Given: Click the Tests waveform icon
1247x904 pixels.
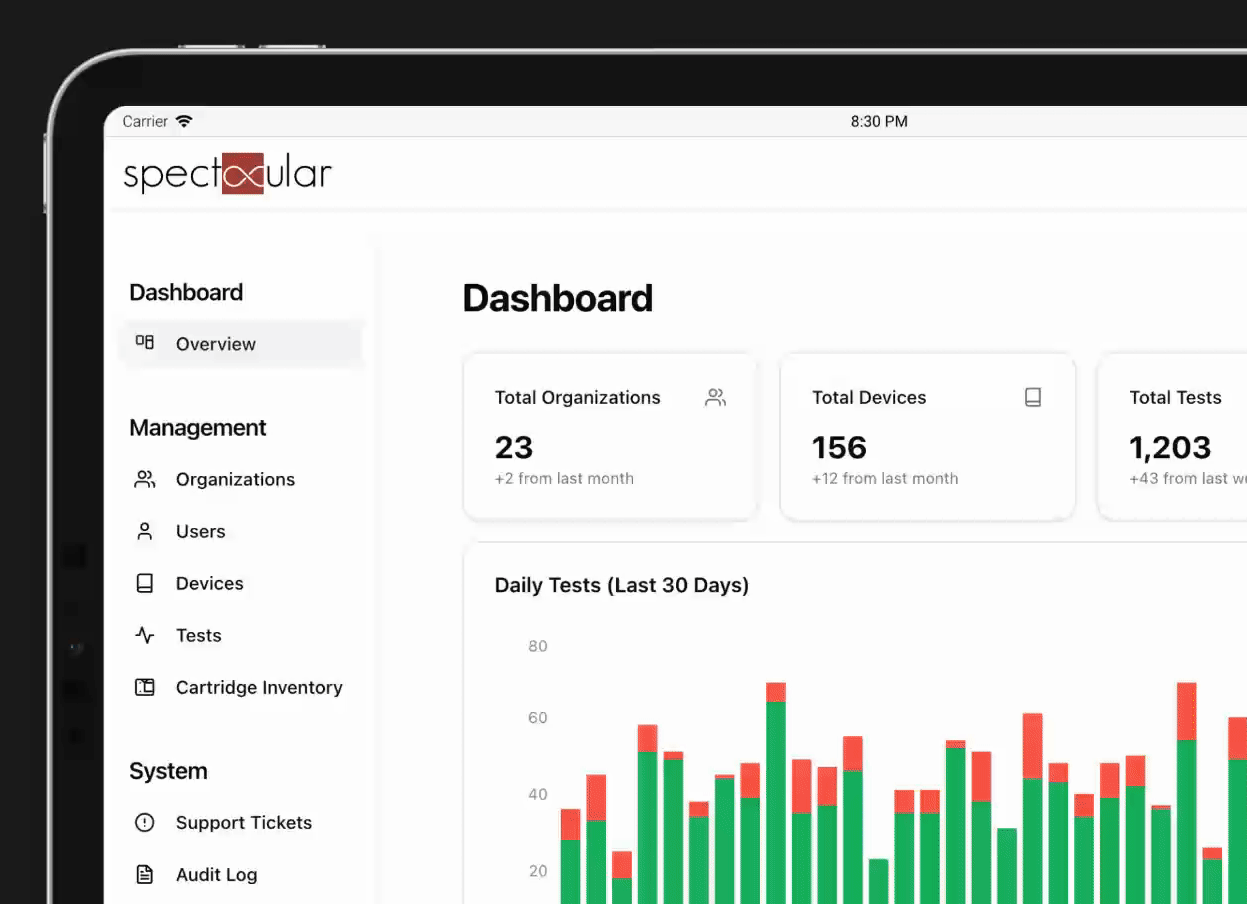Looking at the screenshot, I should pos(146,635).
